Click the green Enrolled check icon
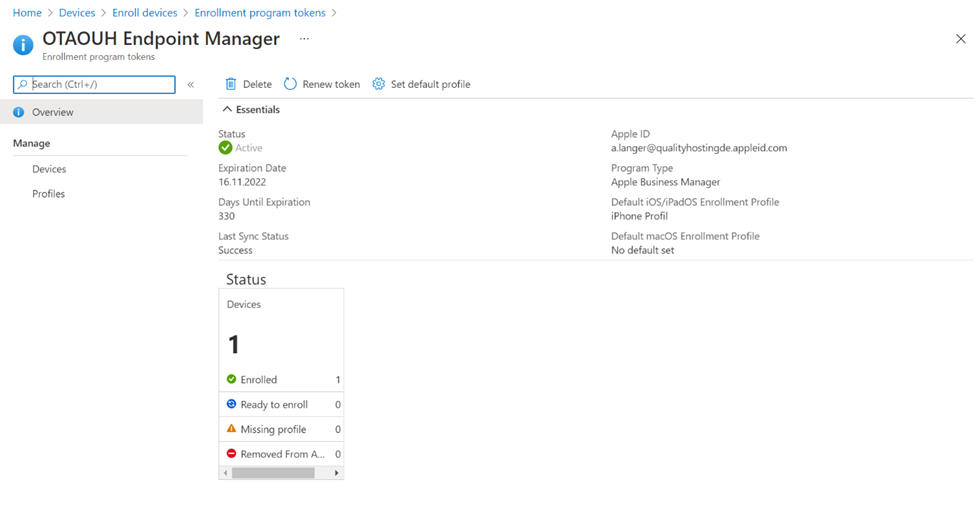This screenshot has width=977, height=514. (x=231, y=379)
